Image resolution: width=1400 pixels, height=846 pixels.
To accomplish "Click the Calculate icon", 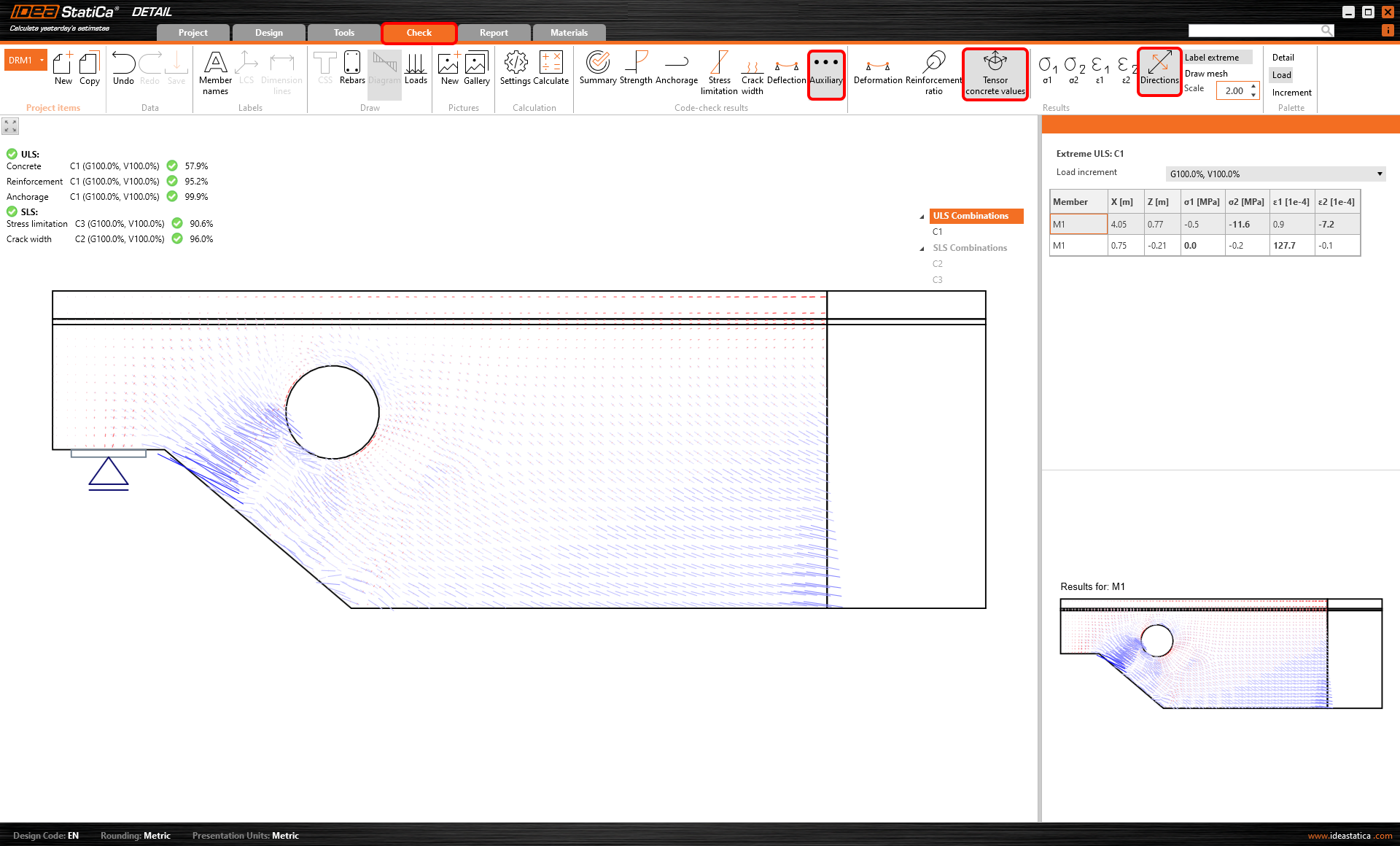I will coord(551,68).
